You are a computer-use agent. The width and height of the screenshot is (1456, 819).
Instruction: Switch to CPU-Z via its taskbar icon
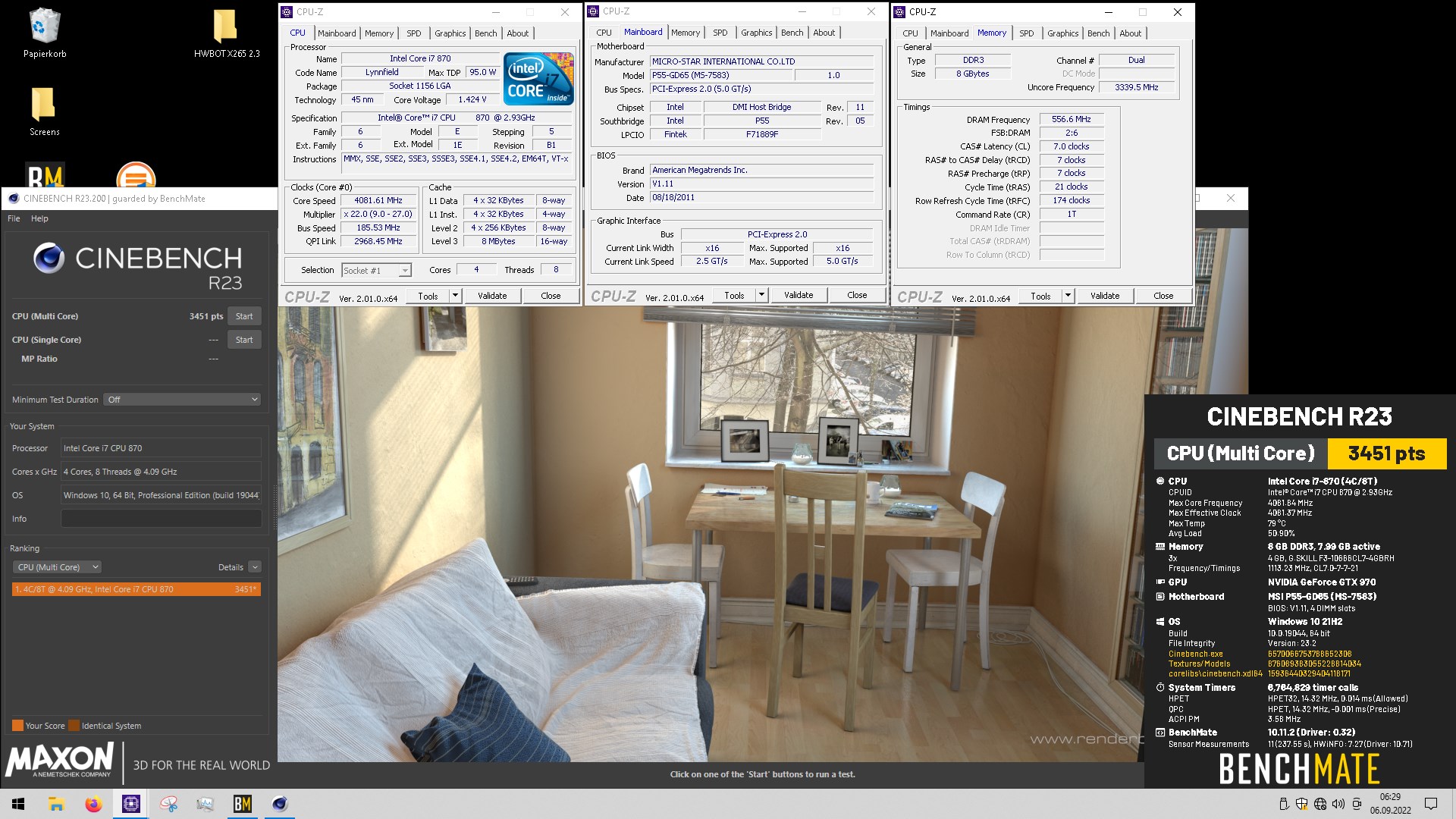tap(130, 804)
